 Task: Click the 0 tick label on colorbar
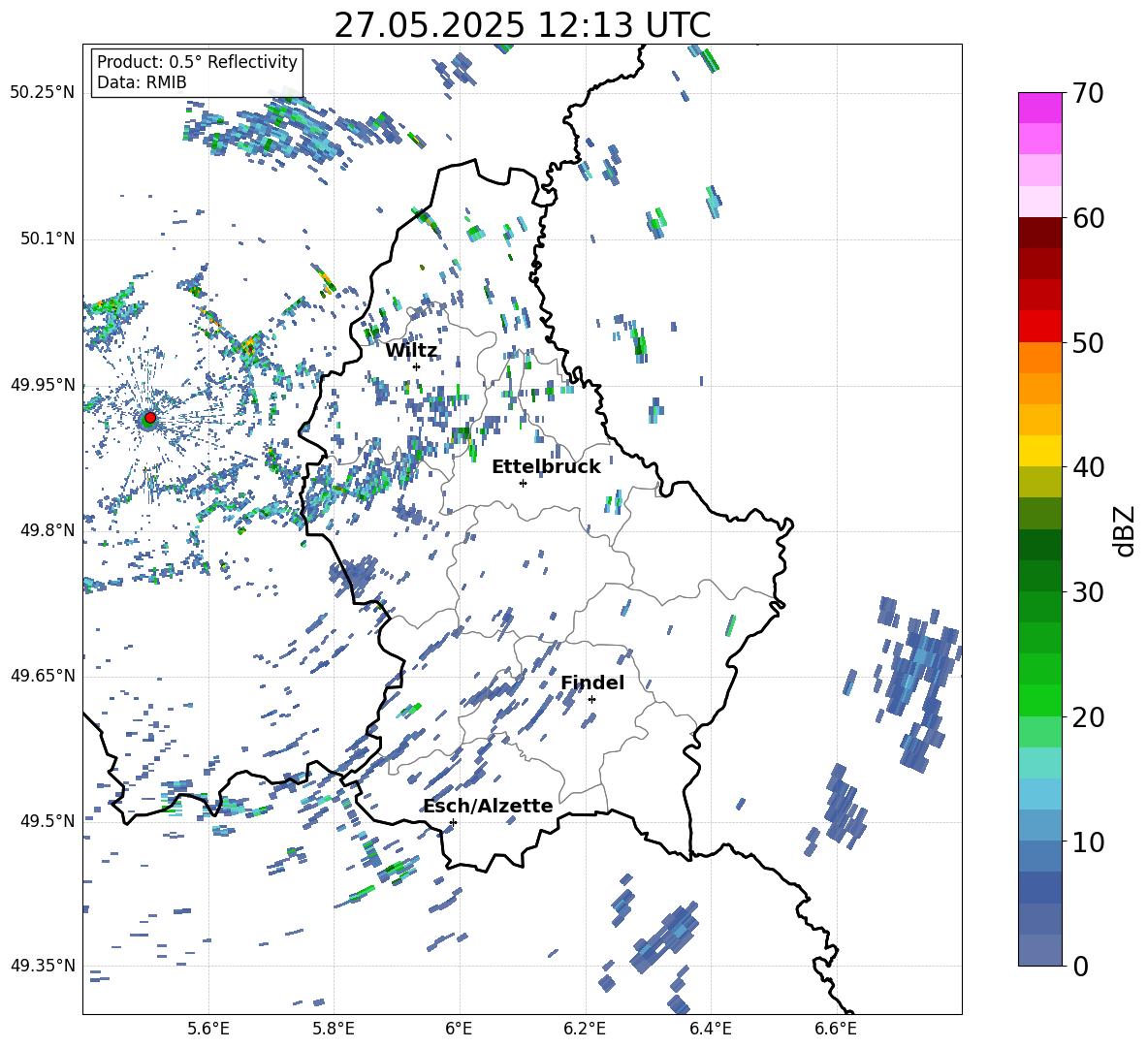click(1080, 966)
